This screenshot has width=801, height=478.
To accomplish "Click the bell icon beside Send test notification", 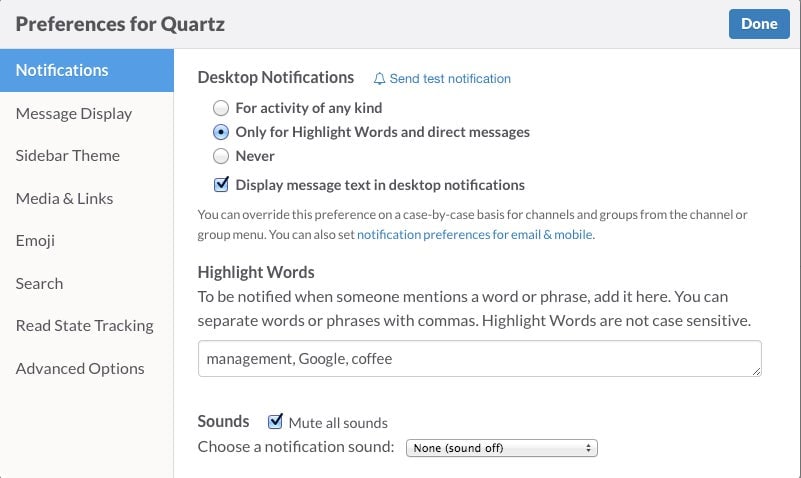I will (x=379, y=79).
